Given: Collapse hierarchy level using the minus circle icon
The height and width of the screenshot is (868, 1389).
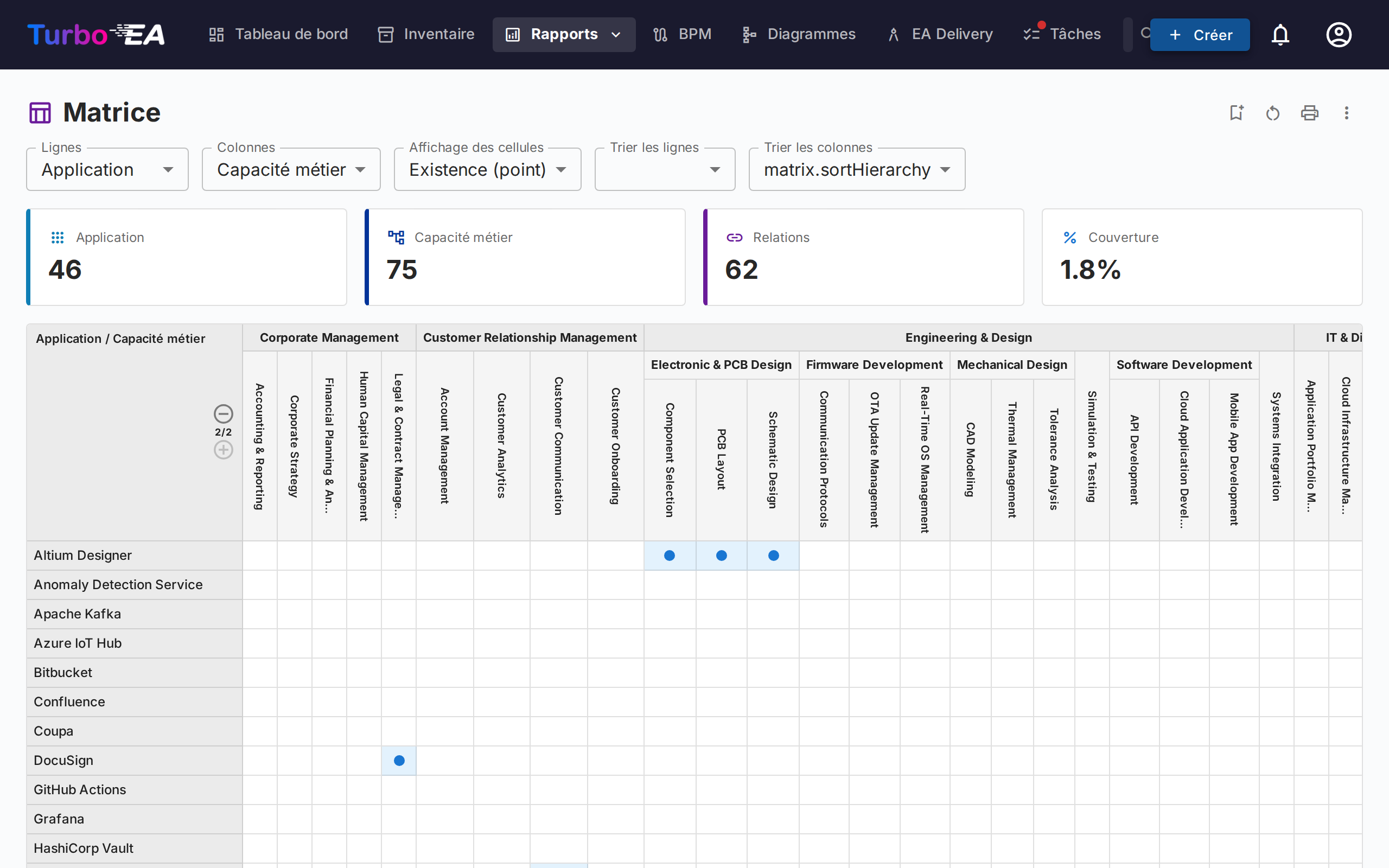Looking at the screenshot, I should pyautogui.click(x=222, y=414).
